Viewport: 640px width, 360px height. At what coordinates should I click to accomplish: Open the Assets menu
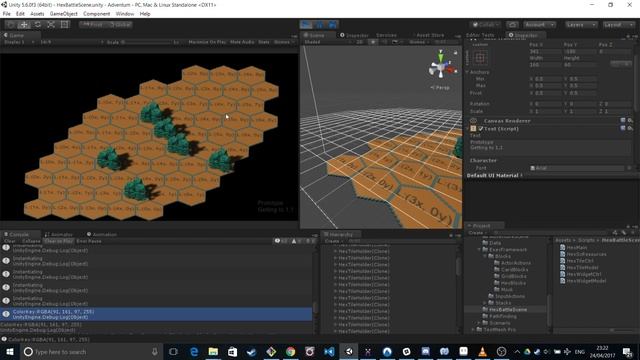point(37,14)
